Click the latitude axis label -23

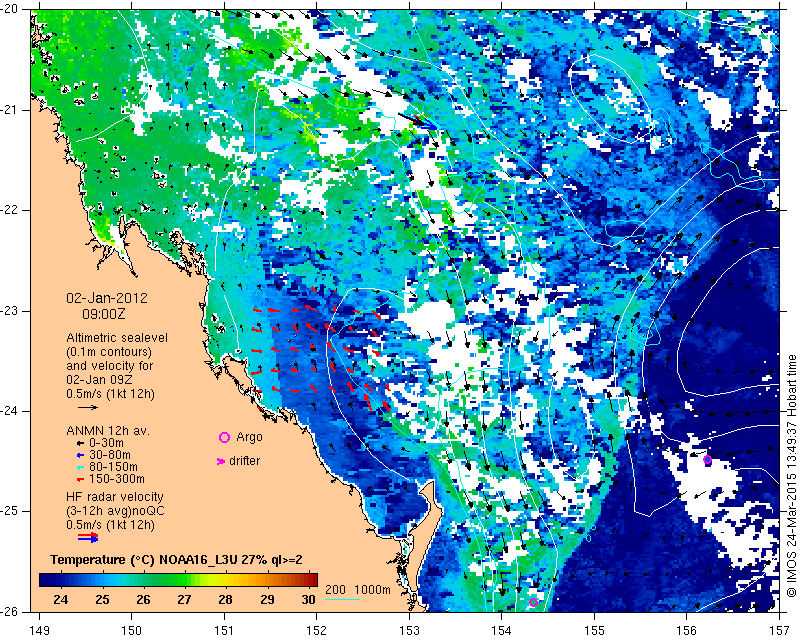point(10,311)
